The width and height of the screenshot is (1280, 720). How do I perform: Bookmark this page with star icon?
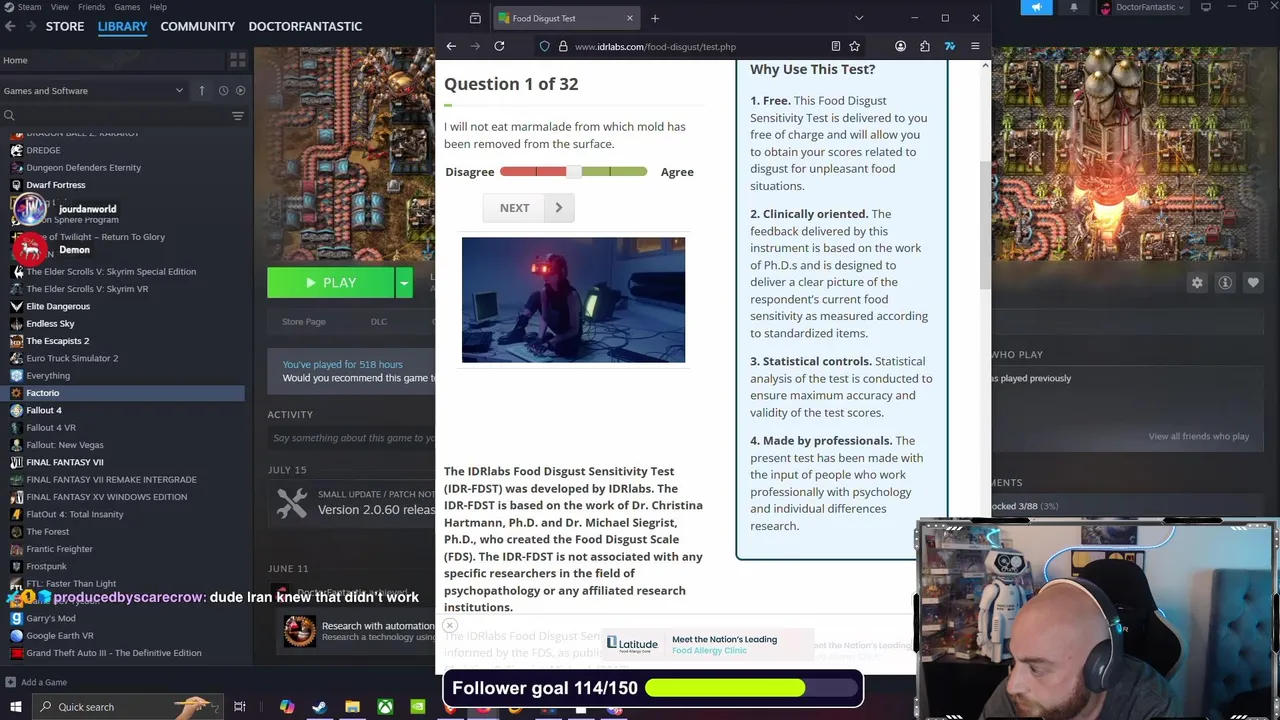click(x=854, y=46)
